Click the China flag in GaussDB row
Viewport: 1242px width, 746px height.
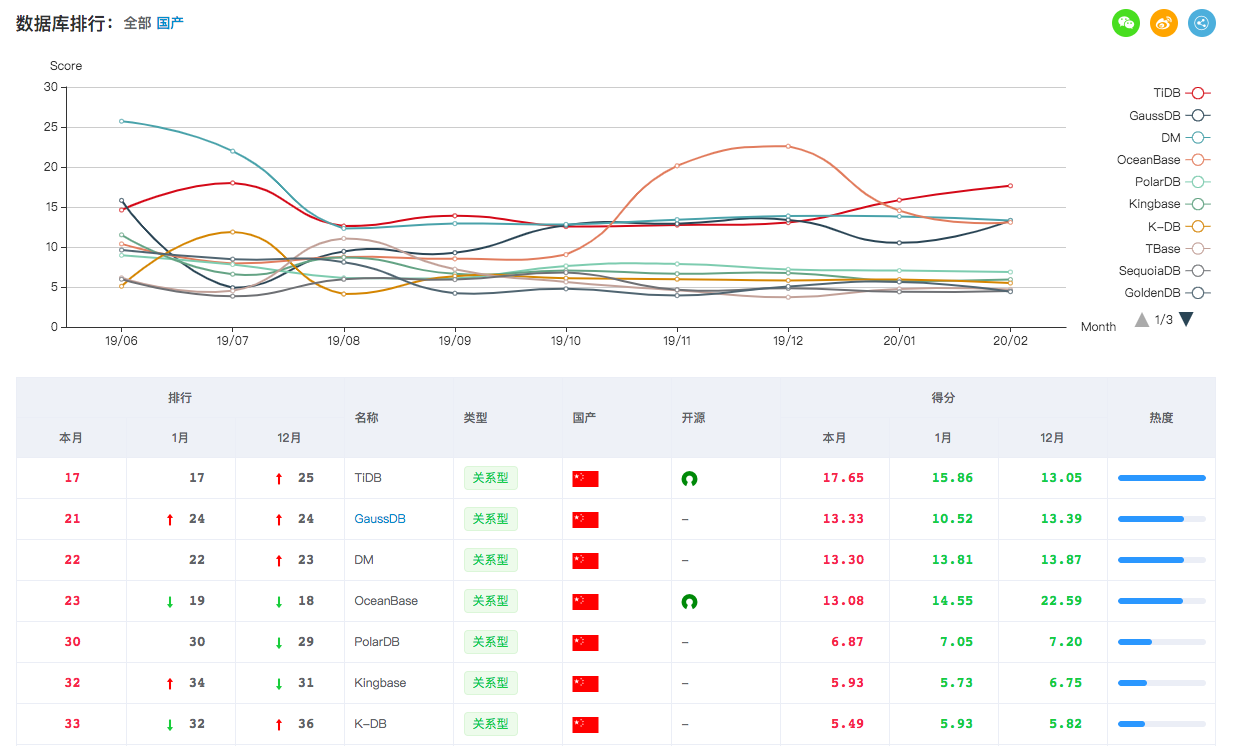tap(585, 520)
